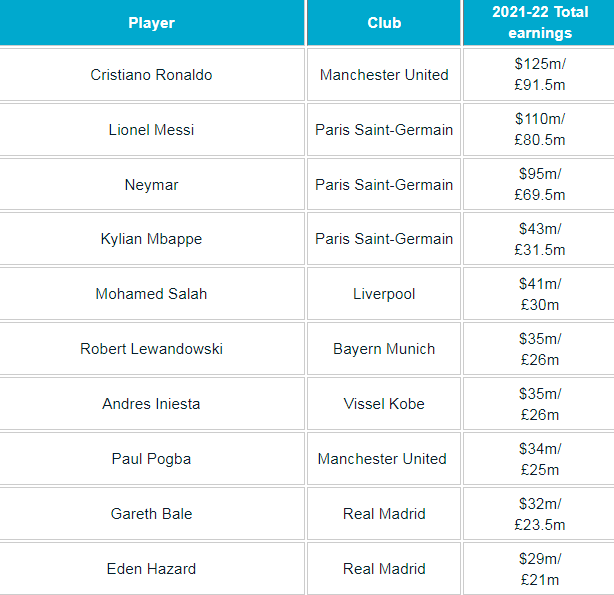This screenshot has height=595, width=614.
Task: Click the 2021-22 Total earnings header
Action: (x=539, y=23)
